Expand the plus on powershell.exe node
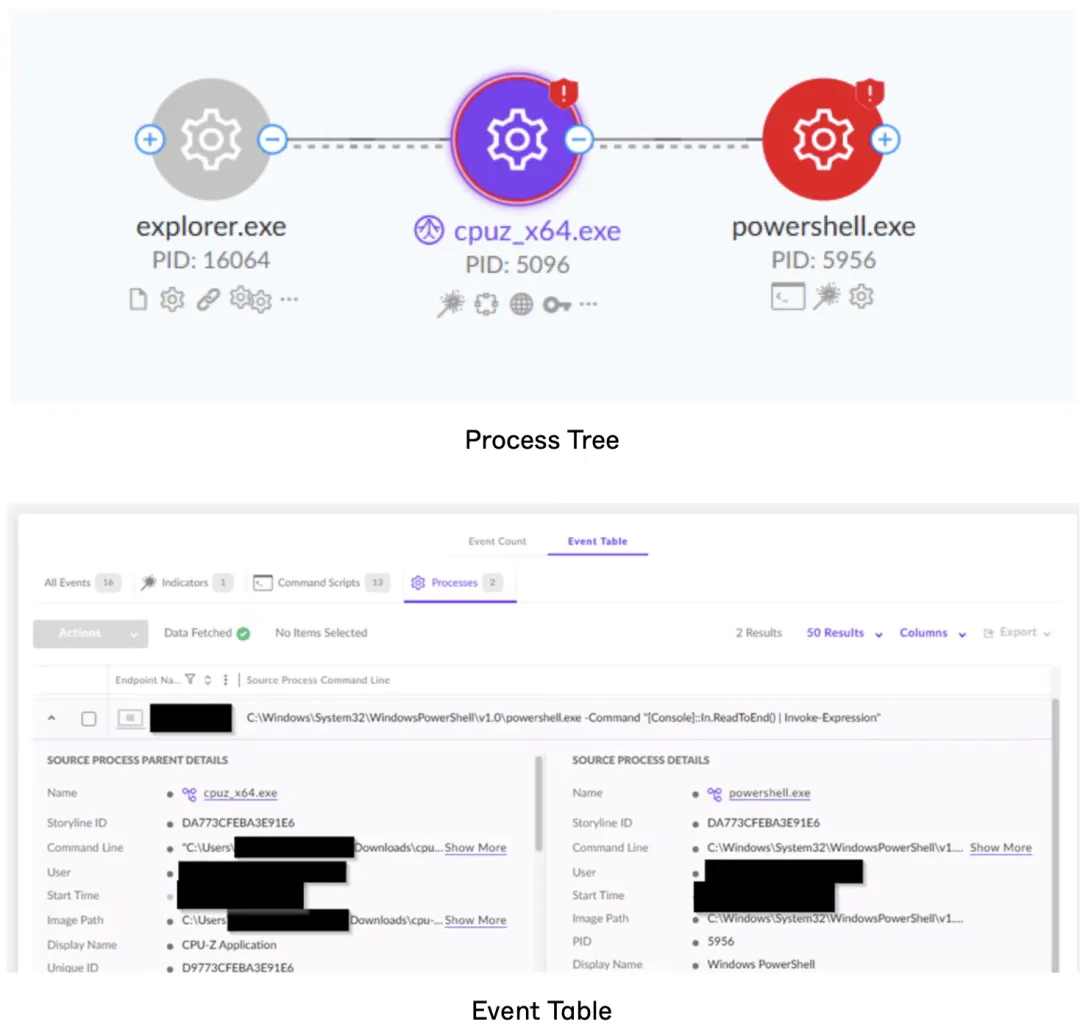The width and height of the screenshot is (1080, 1027). coord(885,139)
